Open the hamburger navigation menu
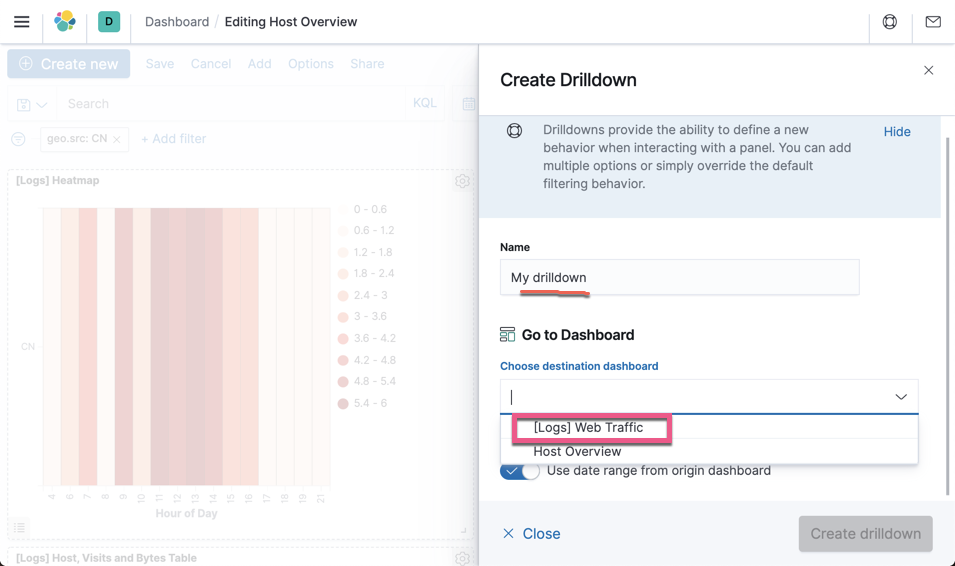 (21, 22)
